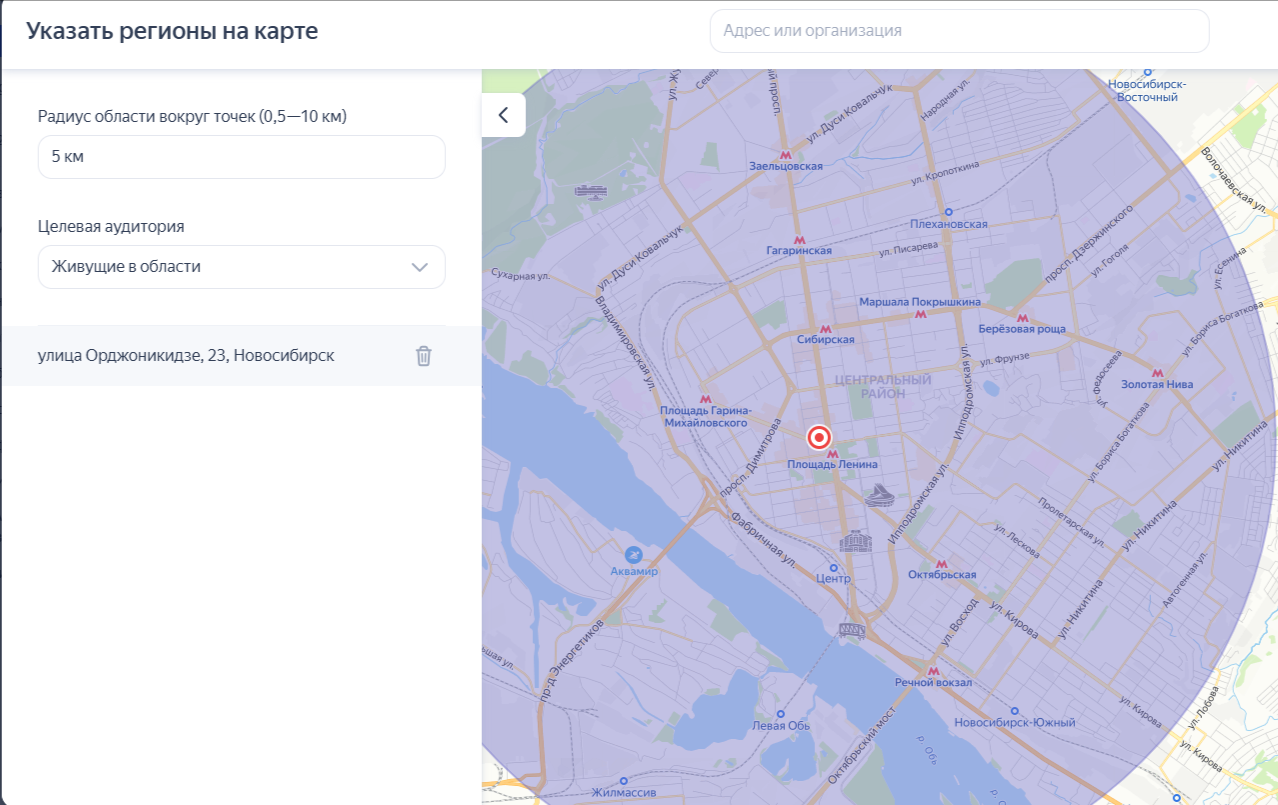The image size is (1278, 805).
Task: Click the Аквамир swimming pool icon
Action: coord(633,554)
